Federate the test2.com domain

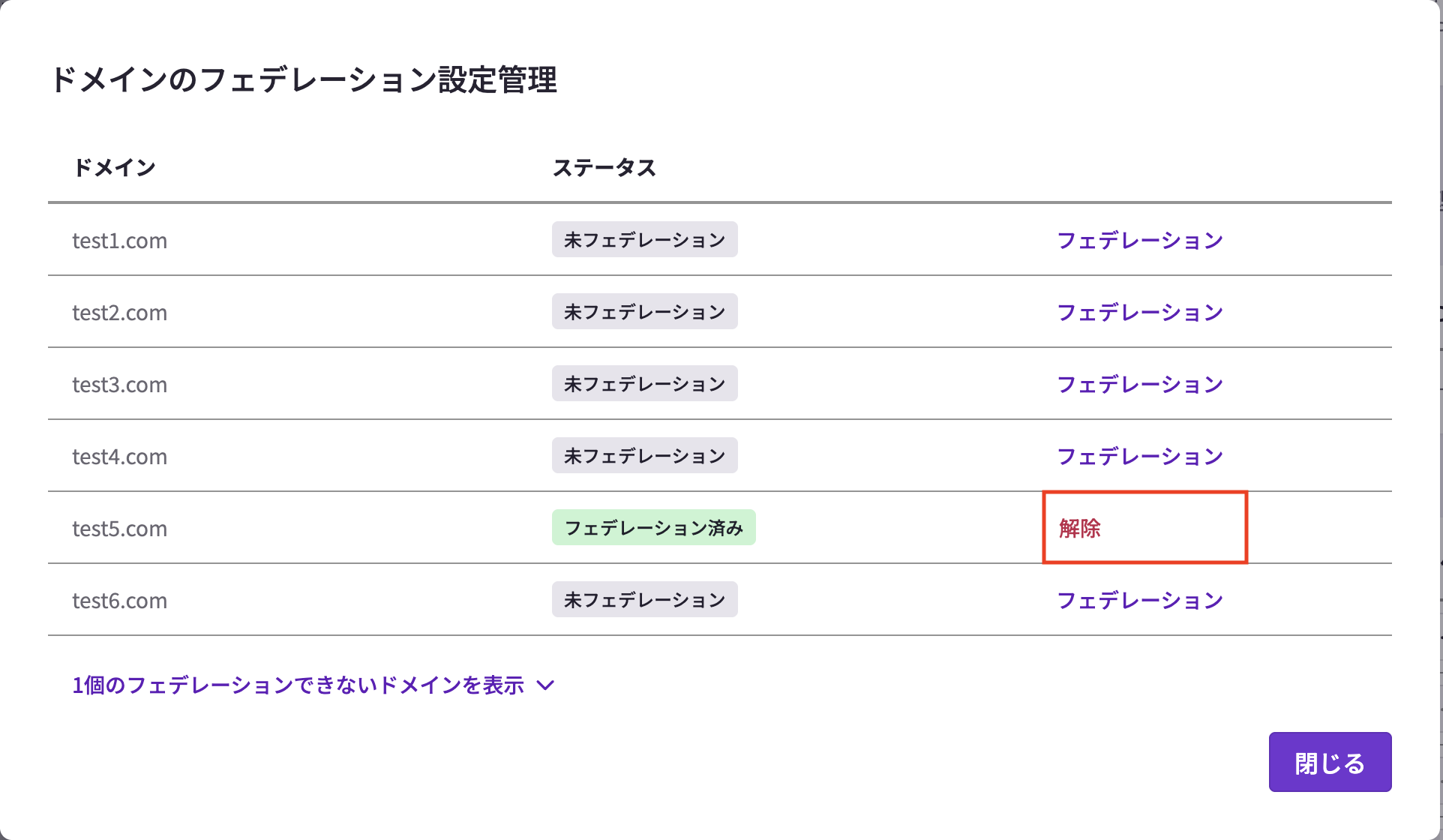1139,313
